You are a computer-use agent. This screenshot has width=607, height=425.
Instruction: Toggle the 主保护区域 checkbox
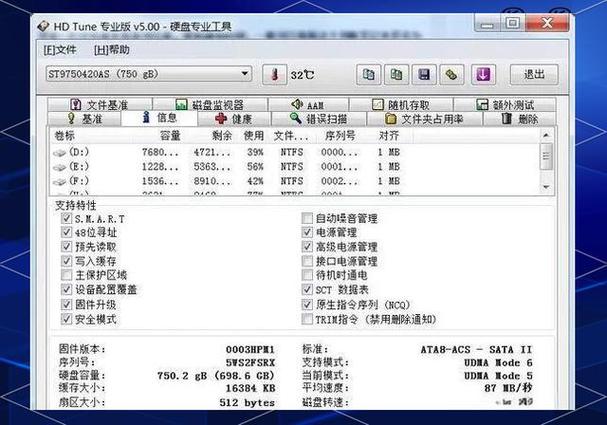67,275
